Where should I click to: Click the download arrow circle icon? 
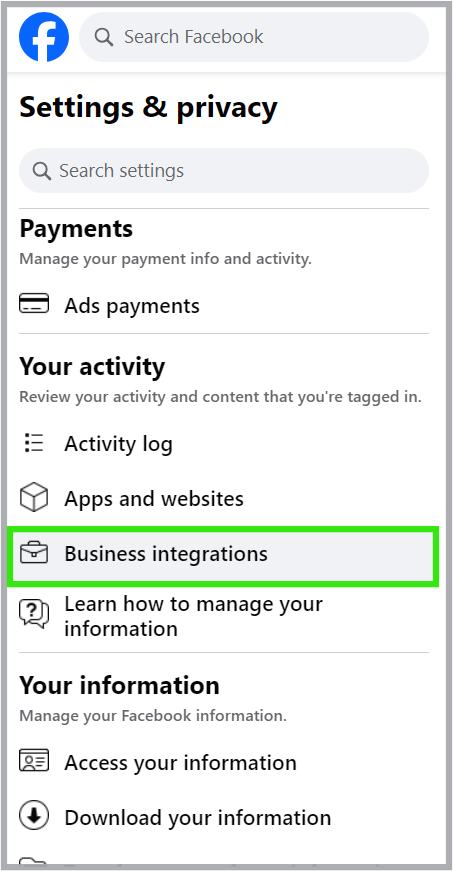tap(34, 815)
